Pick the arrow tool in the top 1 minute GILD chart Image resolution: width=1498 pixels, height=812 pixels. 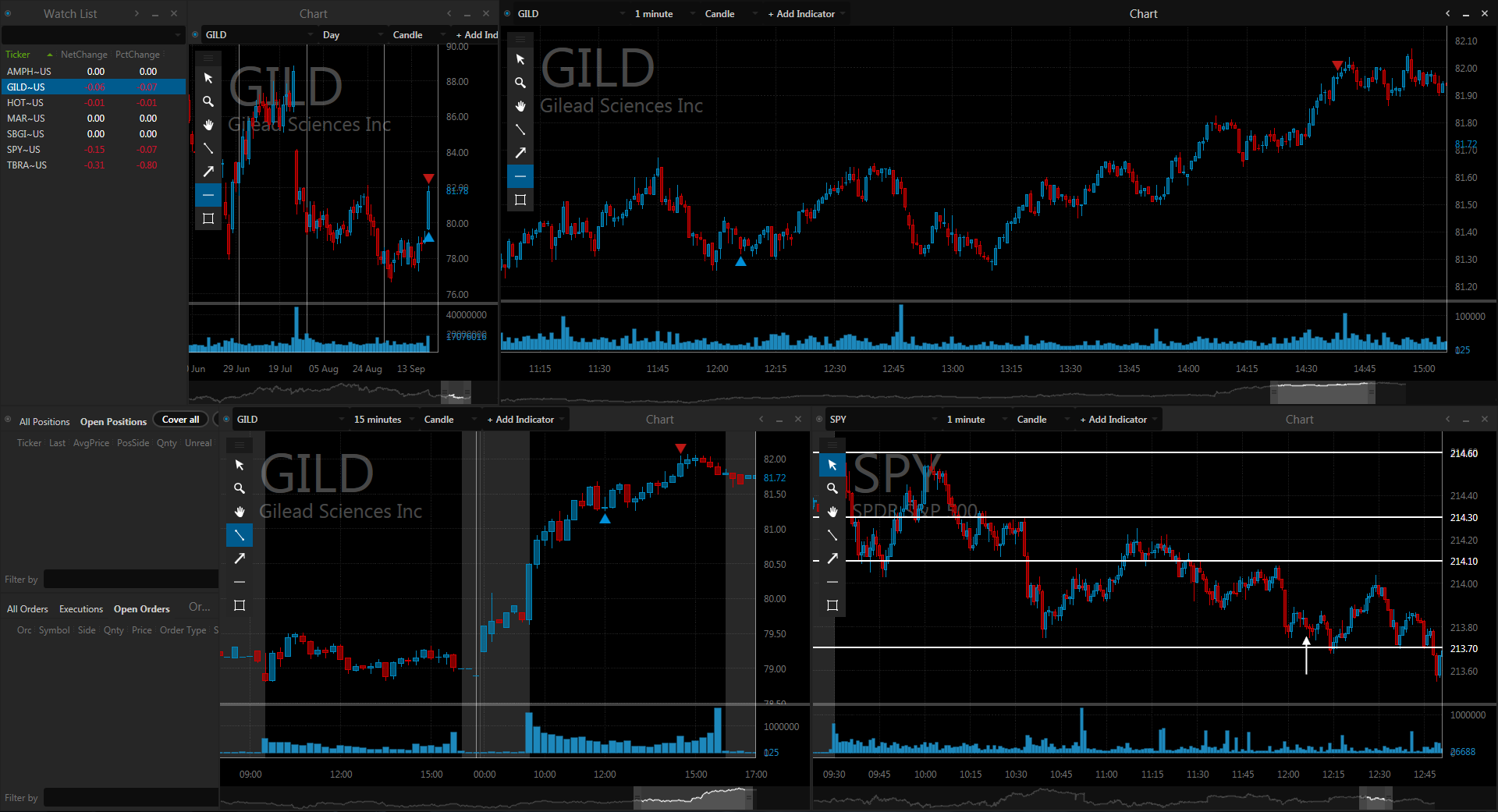520,153
